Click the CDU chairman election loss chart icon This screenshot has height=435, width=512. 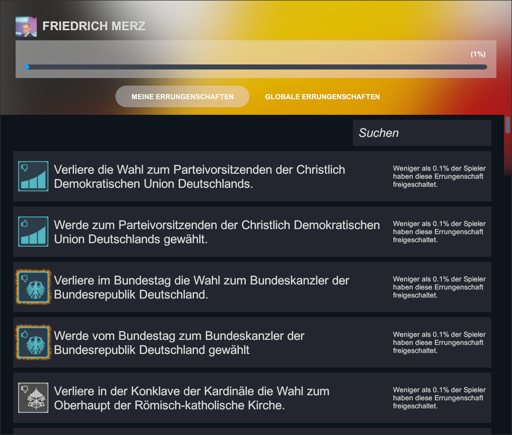[x=33, y=176]
